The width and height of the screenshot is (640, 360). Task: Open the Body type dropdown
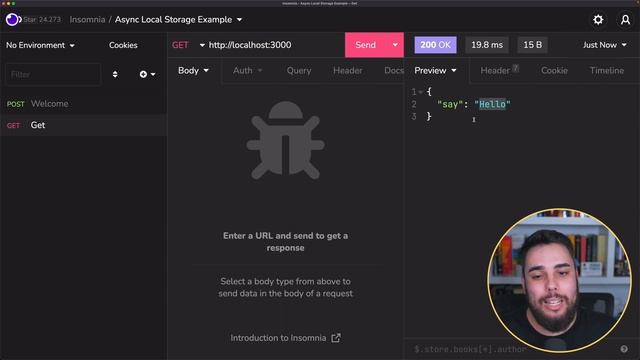(193, 71)
